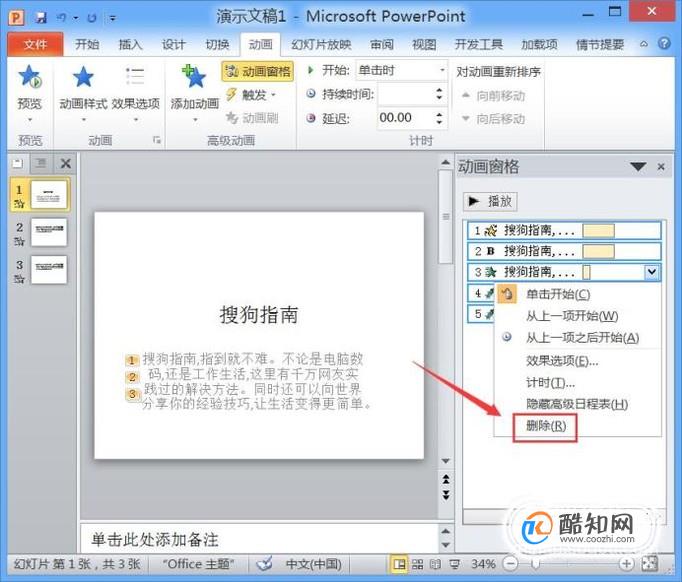Viewport: 682px width, 582px height.
Task: Switch to the Review (审阅) tab
Action: tap(382, 44)
